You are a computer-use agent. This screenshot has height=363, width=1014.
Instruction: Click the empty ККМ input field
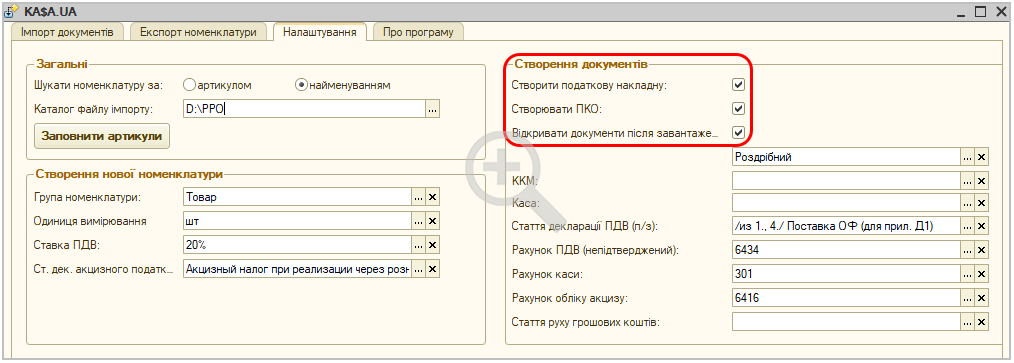click(x=846, y=181)
